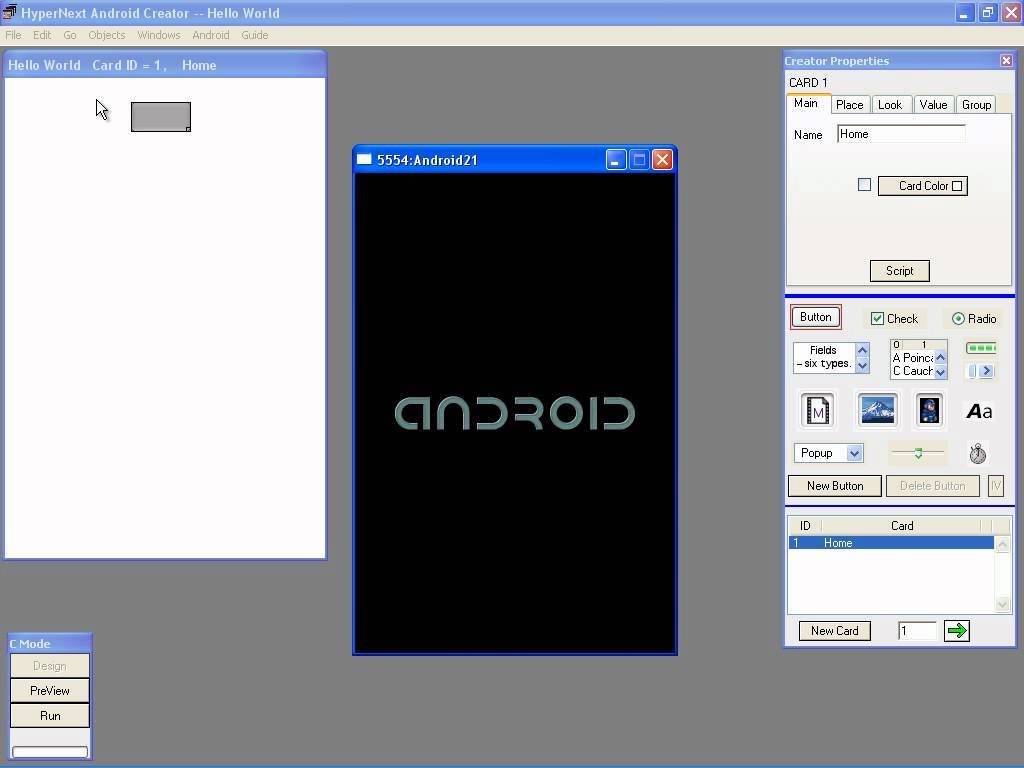Select the Button control type

click(815, 317)
